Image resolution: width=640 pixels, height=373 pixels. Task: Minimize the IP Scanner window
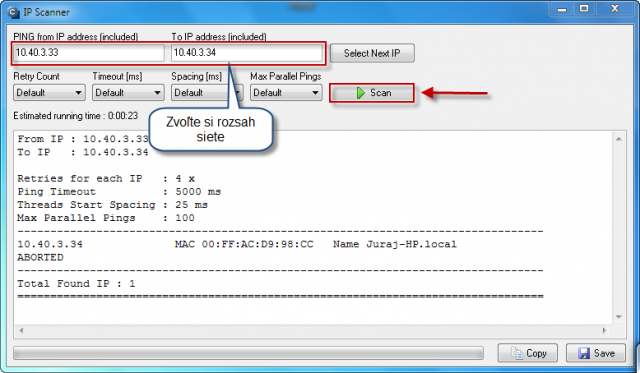click(562, 9)
